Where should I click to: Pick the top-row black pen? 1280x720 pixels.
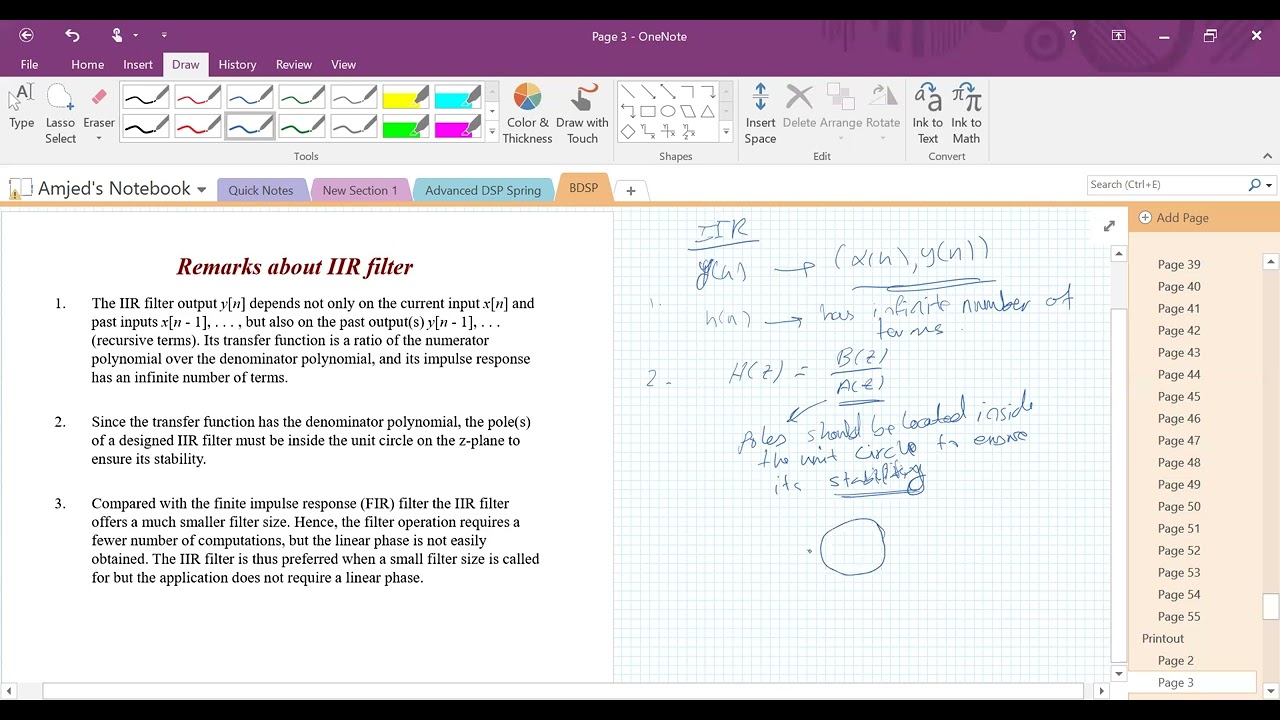(x=146, y=96)
